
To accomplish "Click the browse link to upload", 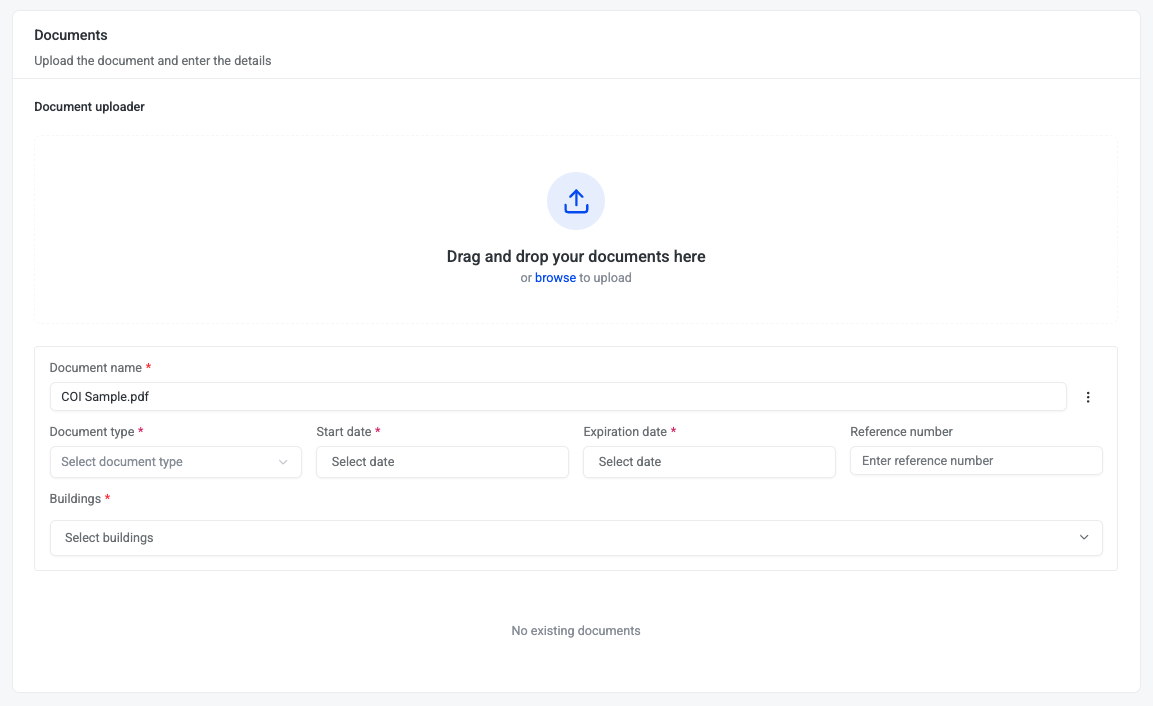I will pyautogui.click(x=555, y=278).
